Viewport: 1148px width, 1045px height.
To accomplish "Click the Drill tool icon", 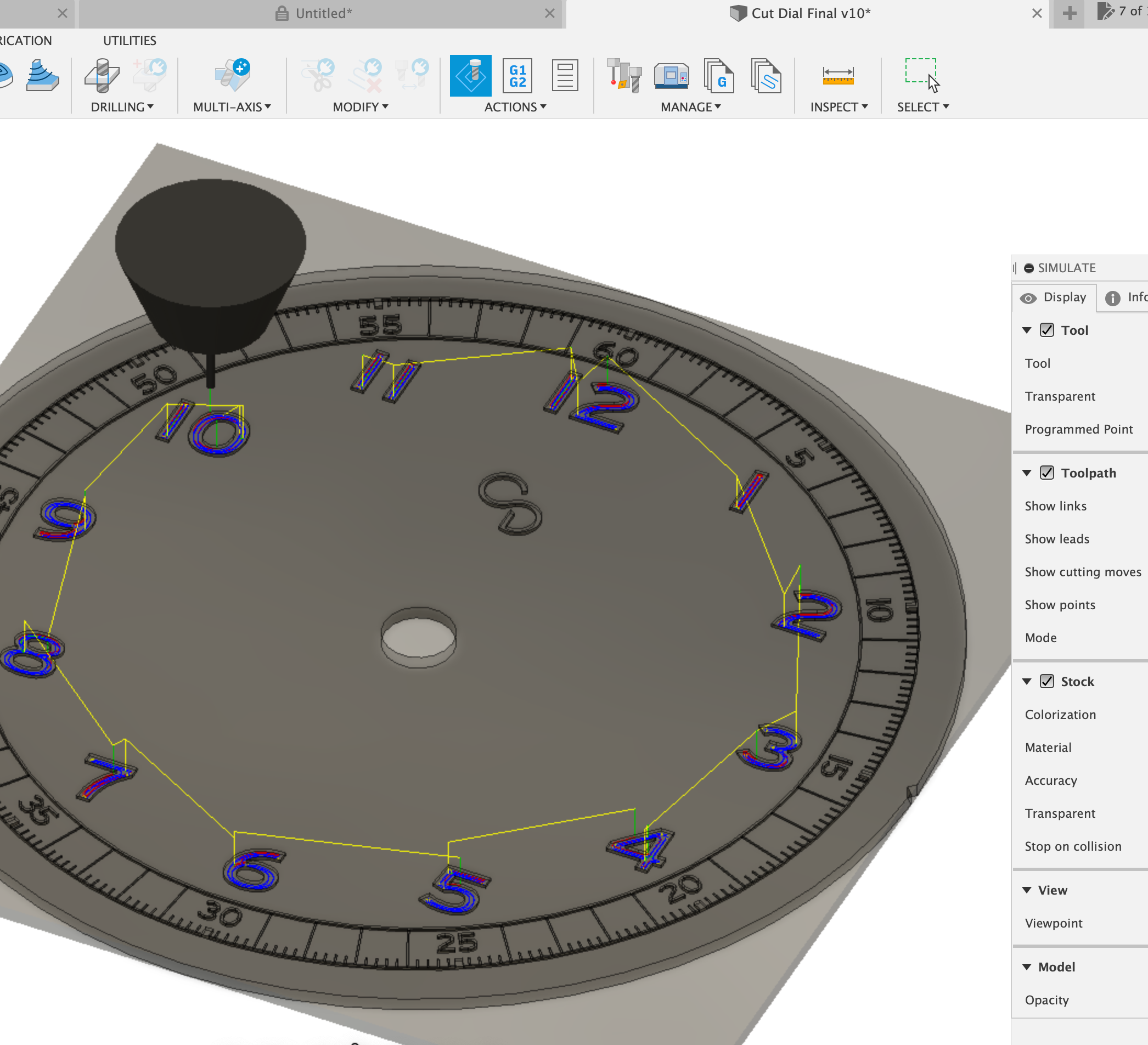I will tap(102, 76).
